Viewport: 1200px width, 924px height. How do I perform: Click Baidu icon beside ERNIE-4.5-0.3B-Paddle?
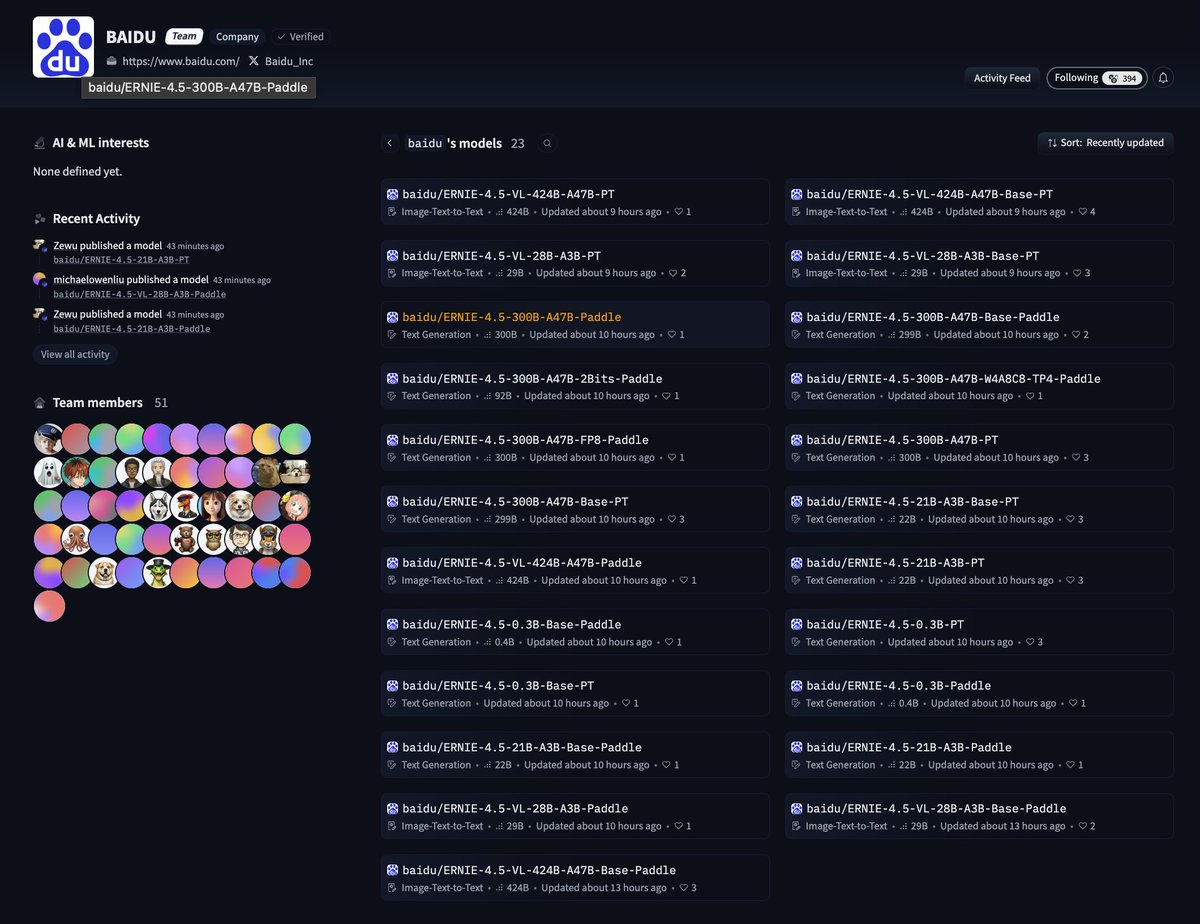(797, 686)
